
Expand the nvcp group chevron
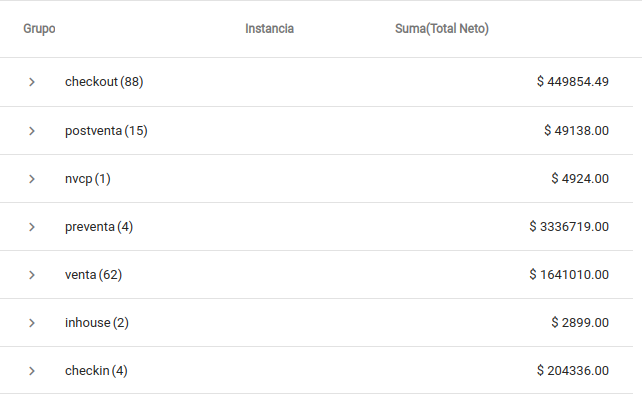[32, 179]
